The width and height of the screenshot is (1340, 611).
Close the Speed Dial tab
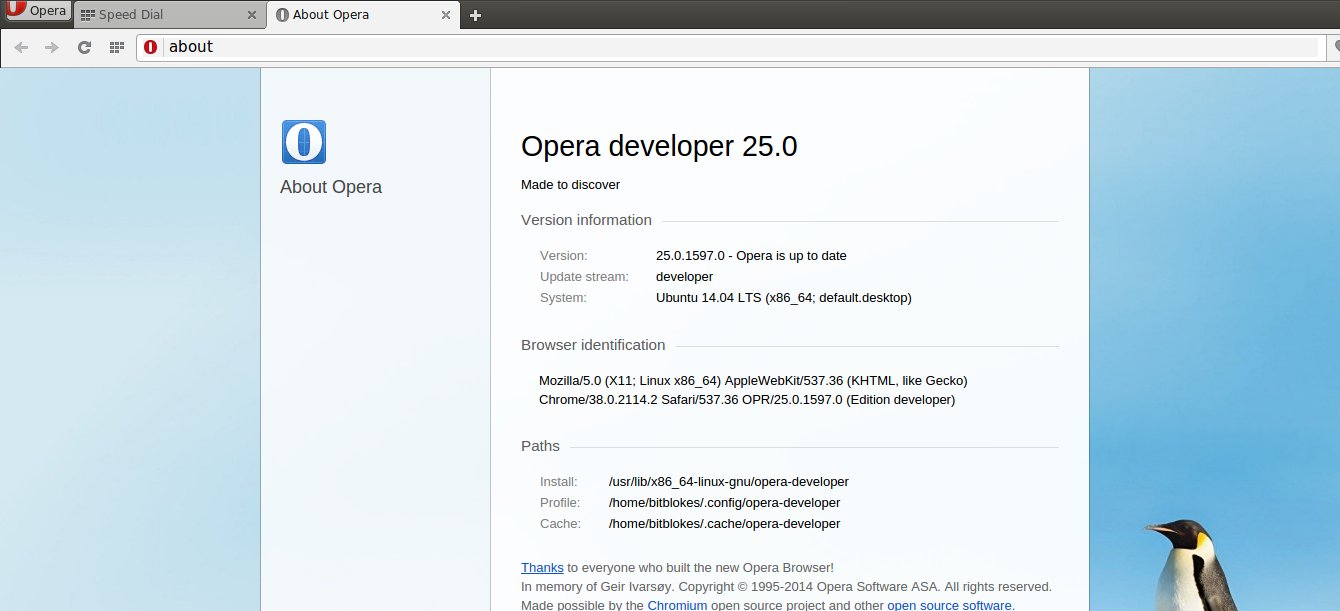tap(252, 15)
